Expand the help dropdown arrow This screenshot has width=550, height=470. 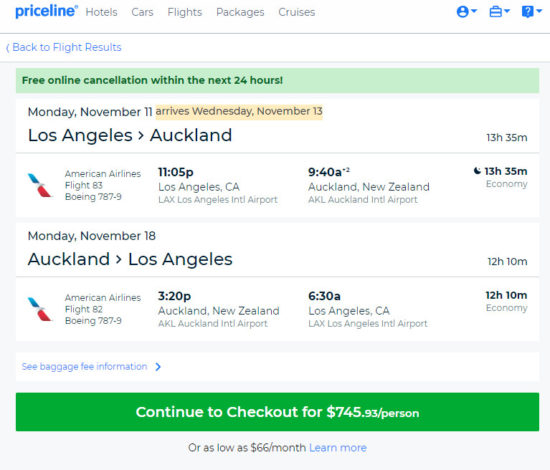(x=539, y=11)
